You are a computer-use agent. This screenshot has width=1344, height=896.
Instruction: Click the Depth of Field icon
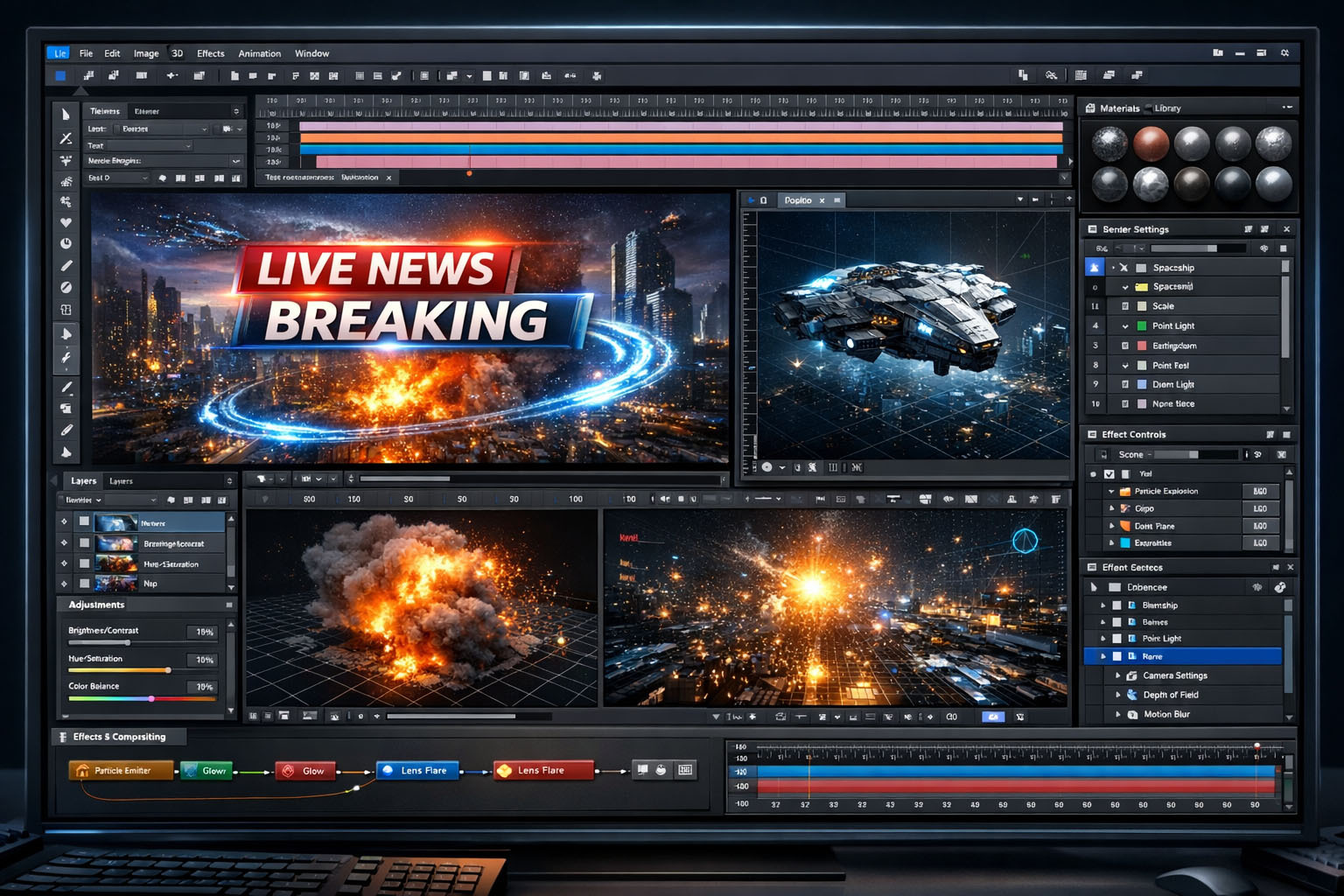point(1132,695)
